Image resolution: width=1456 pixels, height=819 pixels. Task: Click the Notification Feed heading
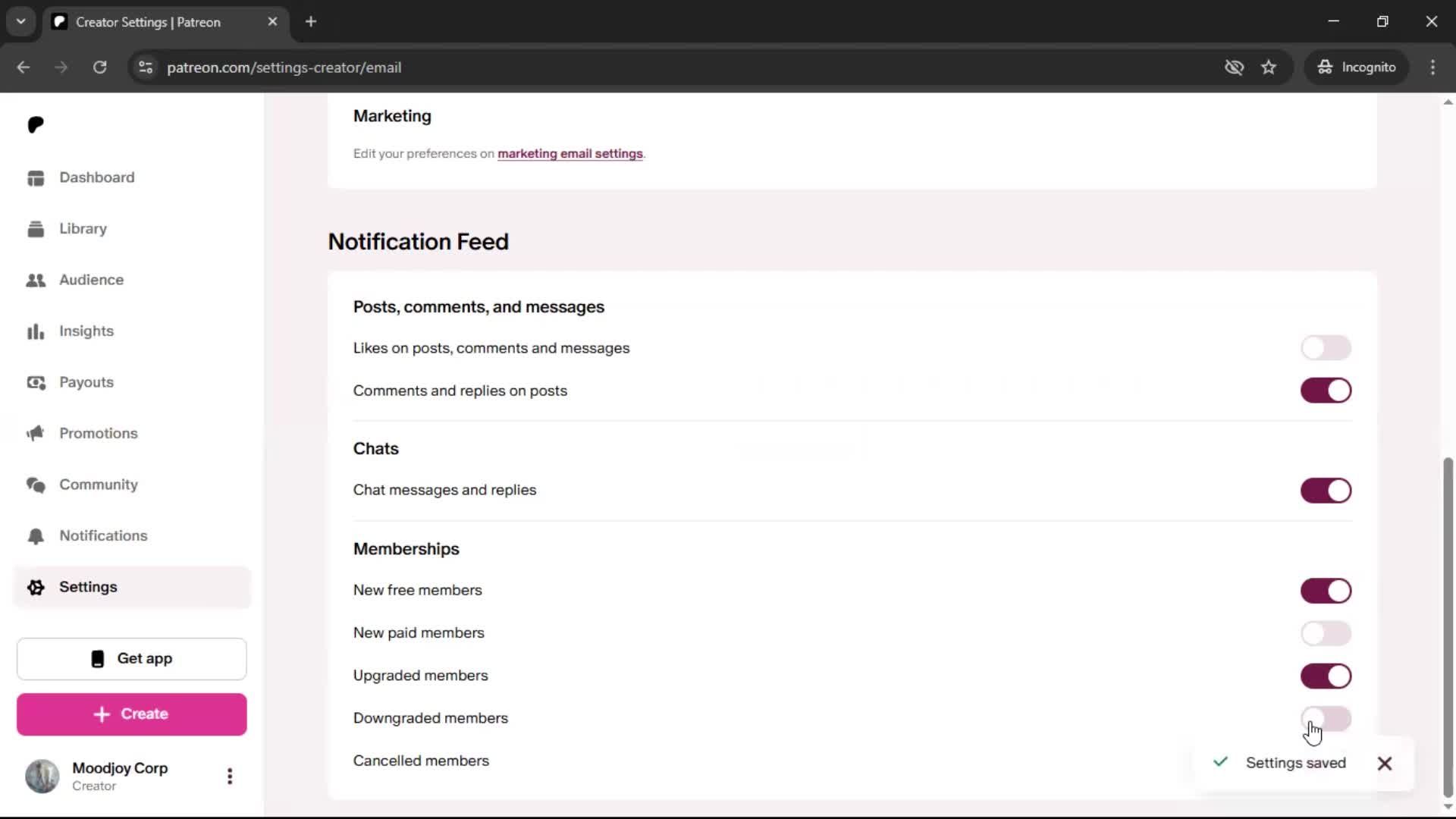coord(418,242)
